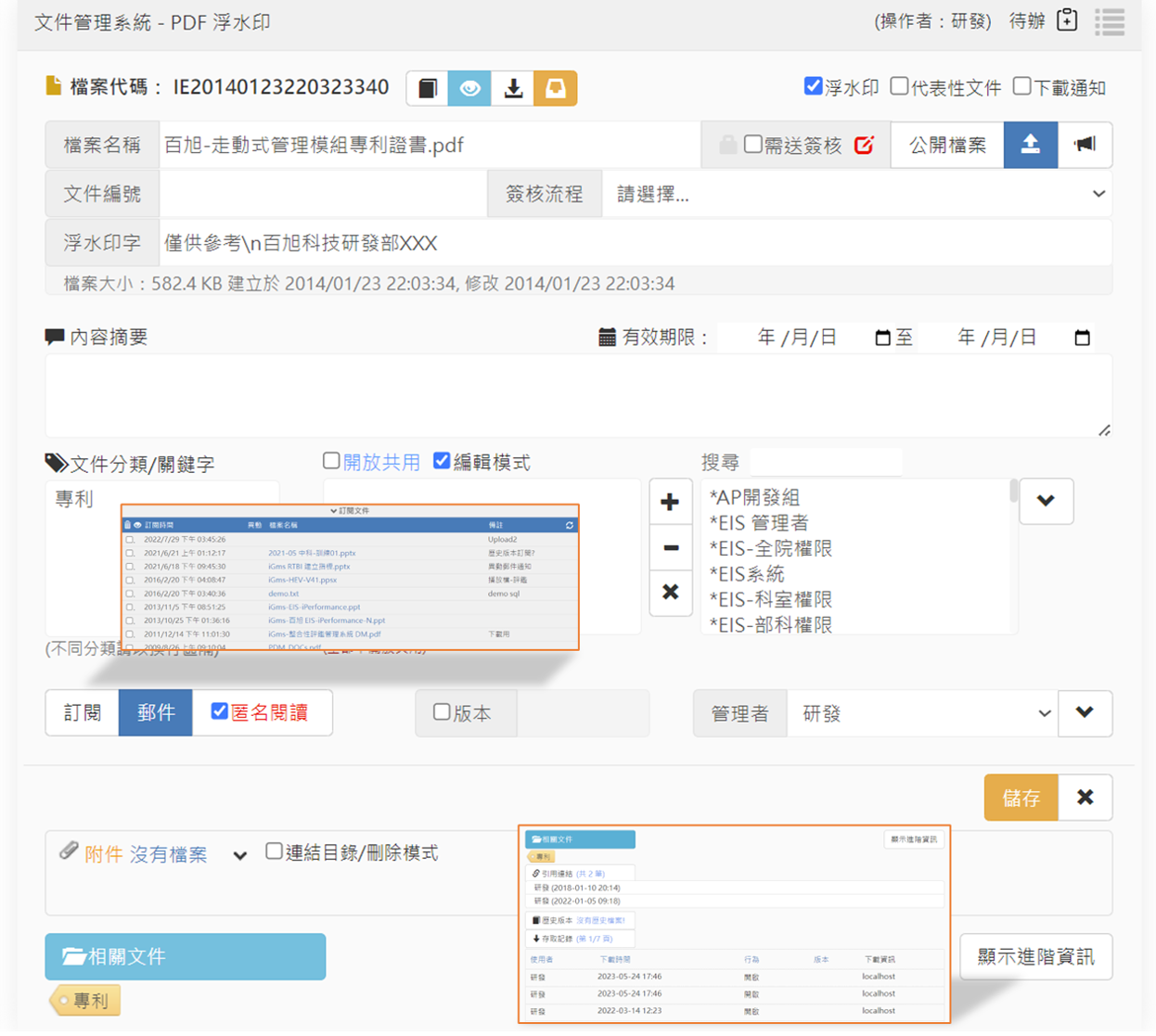Image resolution: width=1156 pixels, height=1036 pixels.
Task: Click the download arrow icon button
Action: pyautogui.click(x=512, y=88)
